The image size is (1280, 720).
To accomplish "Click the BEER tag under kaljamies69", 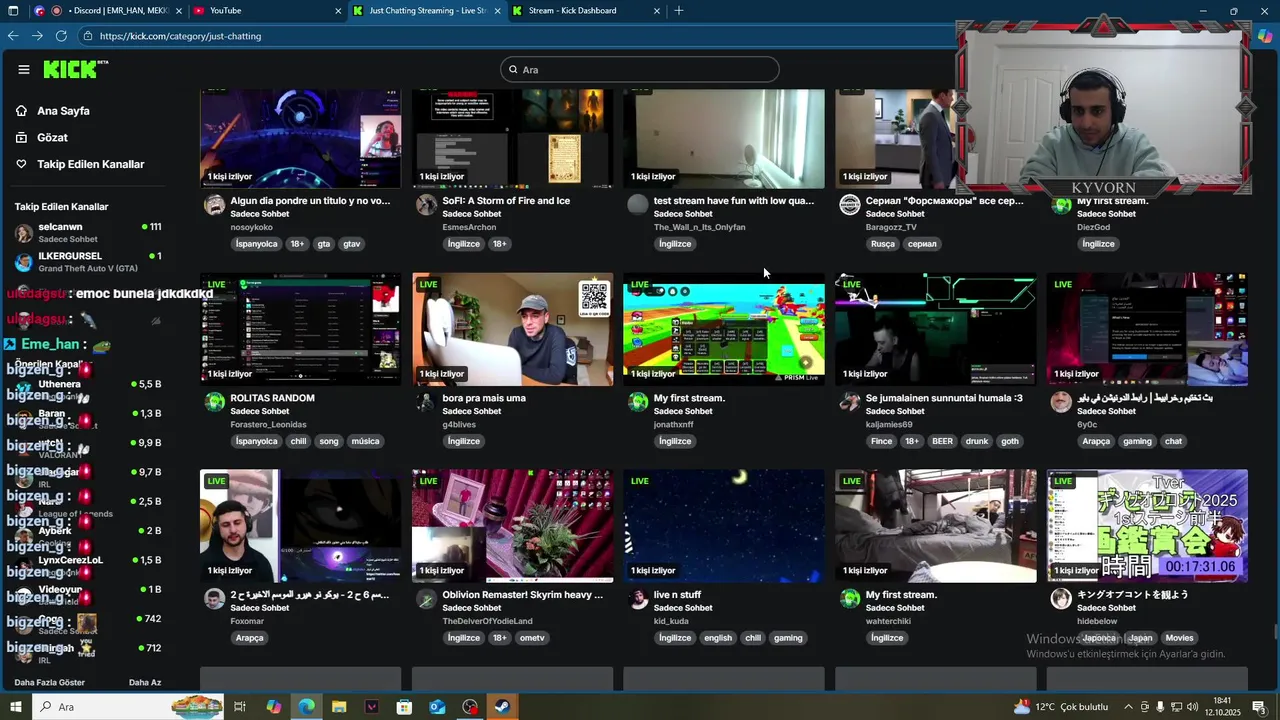I will 942,441.
